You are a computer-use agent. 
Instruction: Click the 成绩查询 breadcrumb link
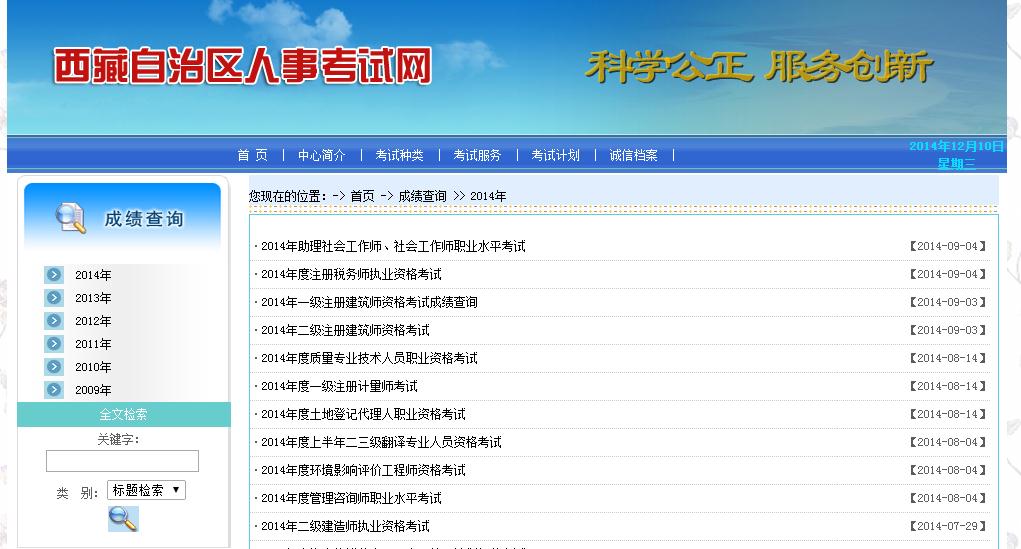click(422, 196)
